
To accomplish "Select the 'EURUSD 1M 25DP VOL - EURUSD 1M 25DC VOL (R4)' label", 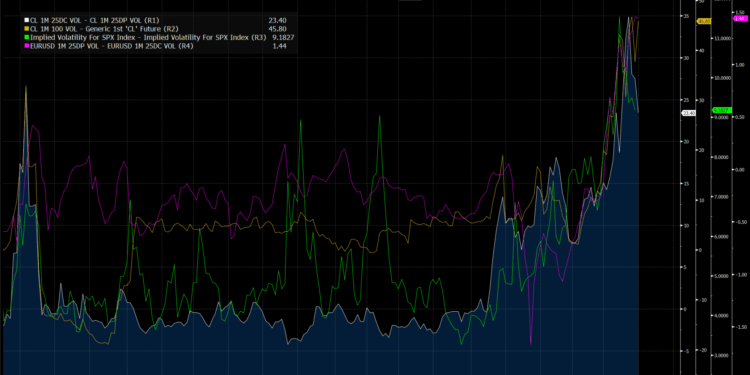I will 111,46.
